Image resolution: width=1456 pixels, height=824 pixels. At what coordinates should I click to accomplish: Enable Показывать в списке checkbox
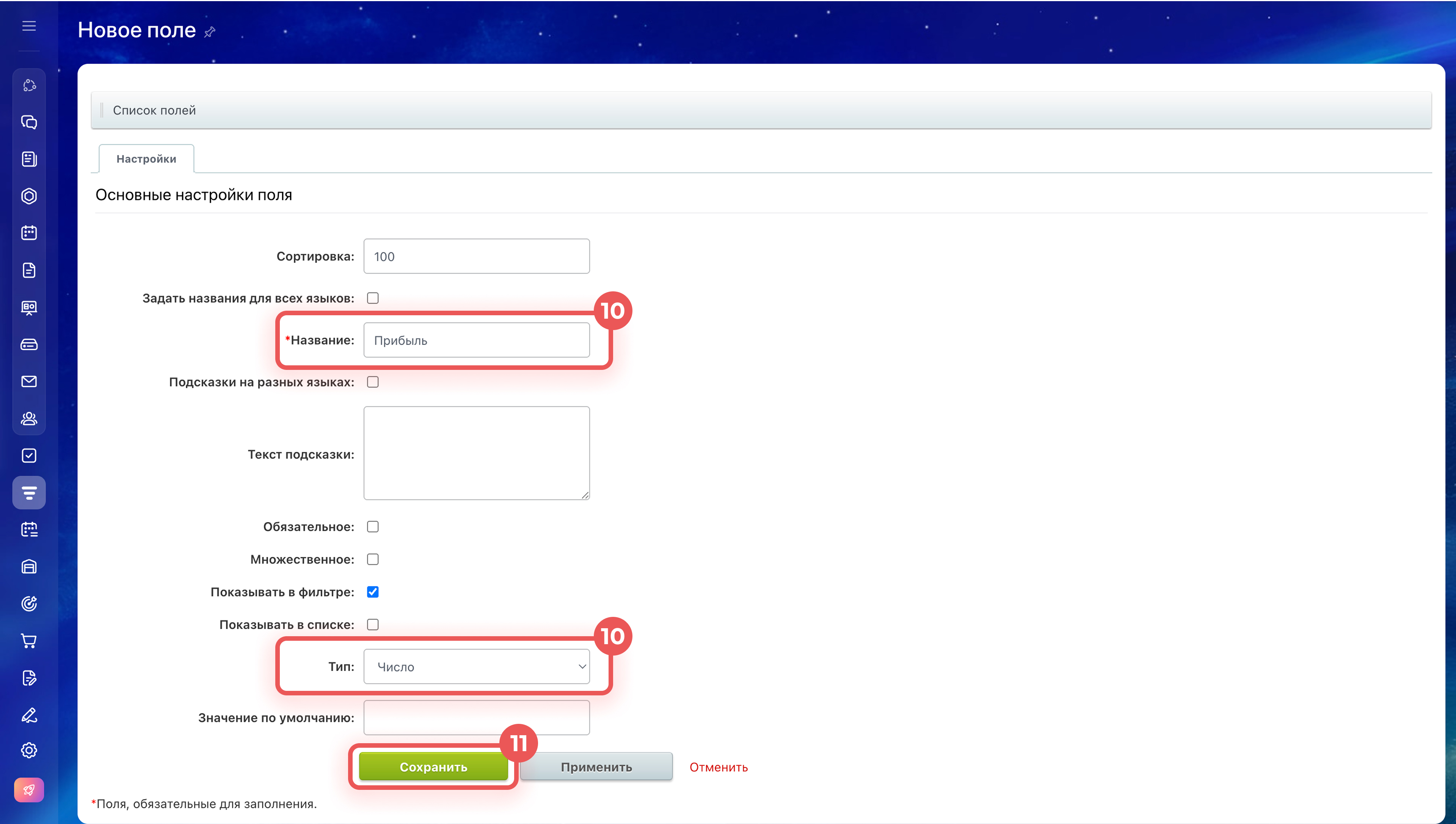pos(373,625)
